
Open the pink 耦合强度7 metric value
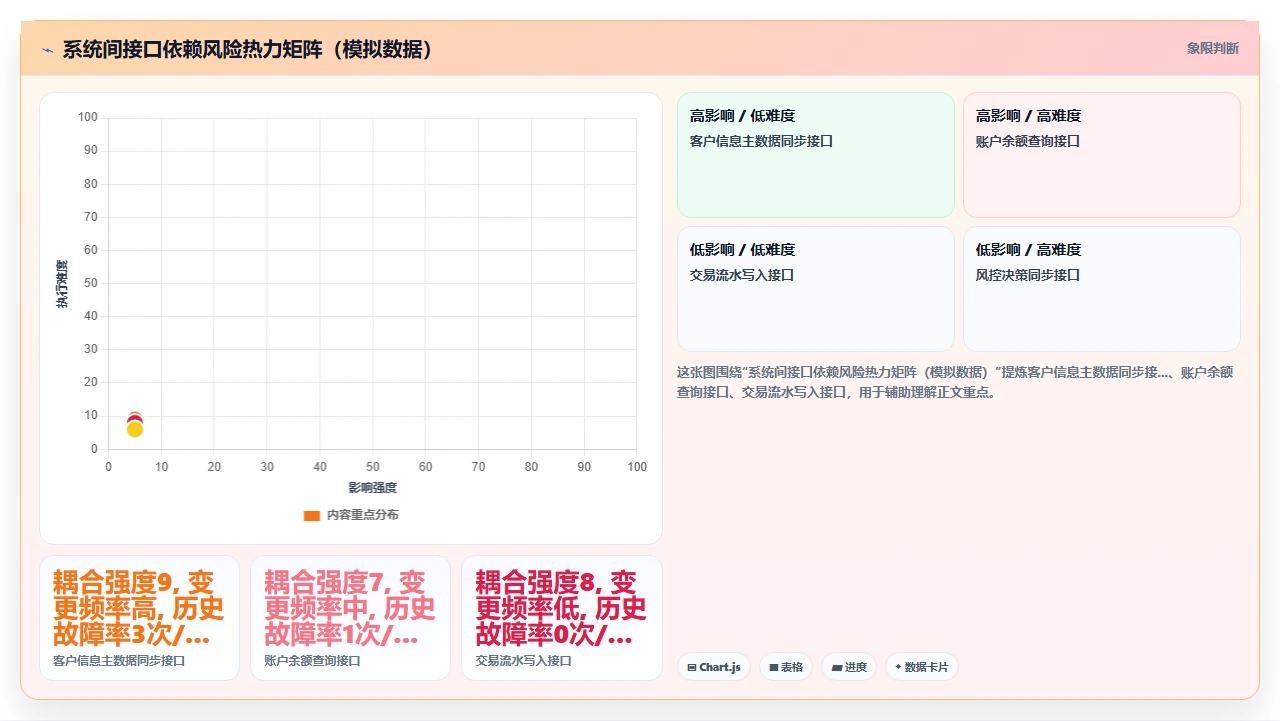click(350, 608)
